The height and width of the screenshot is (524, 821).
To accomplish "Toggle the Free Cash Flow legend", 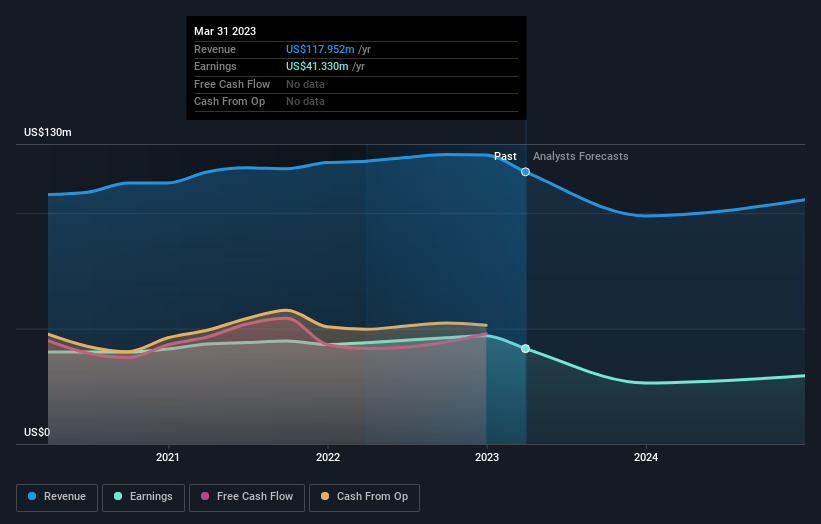I will pos(247,497).
